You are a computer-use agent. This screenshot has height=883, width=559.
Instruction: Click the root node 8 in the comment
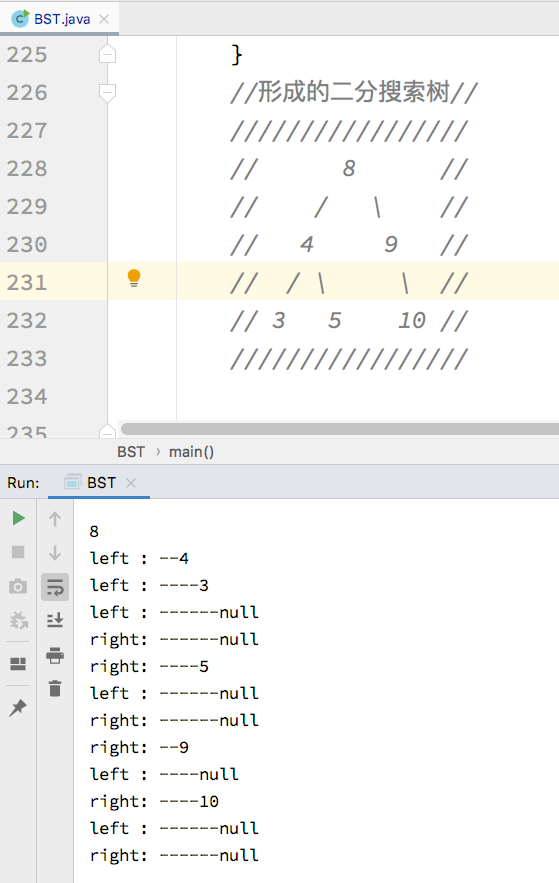pyautogui.click(x=349, y=168)
